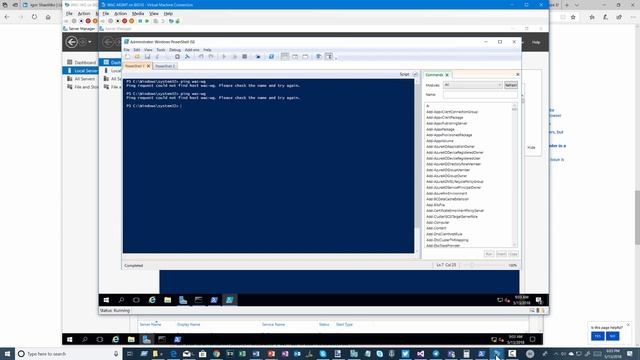Open the Debug menu in PowerShell ISE
The height and width of the screenshot is (360, 640).
pos(175,50)
